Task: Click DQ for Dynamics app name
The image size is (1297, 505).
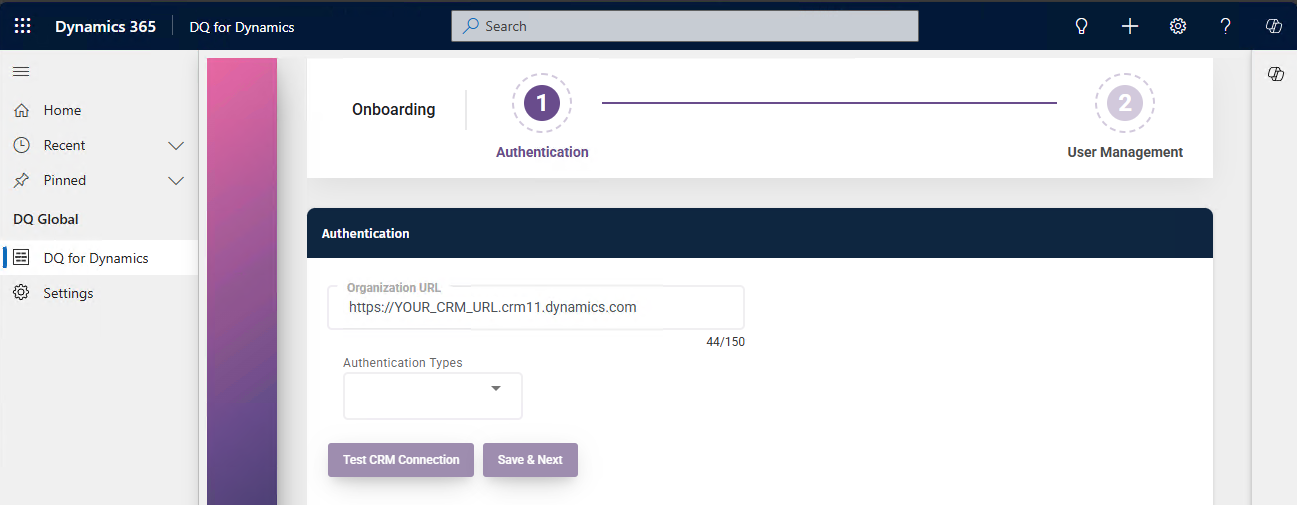Action: [242, 27]
